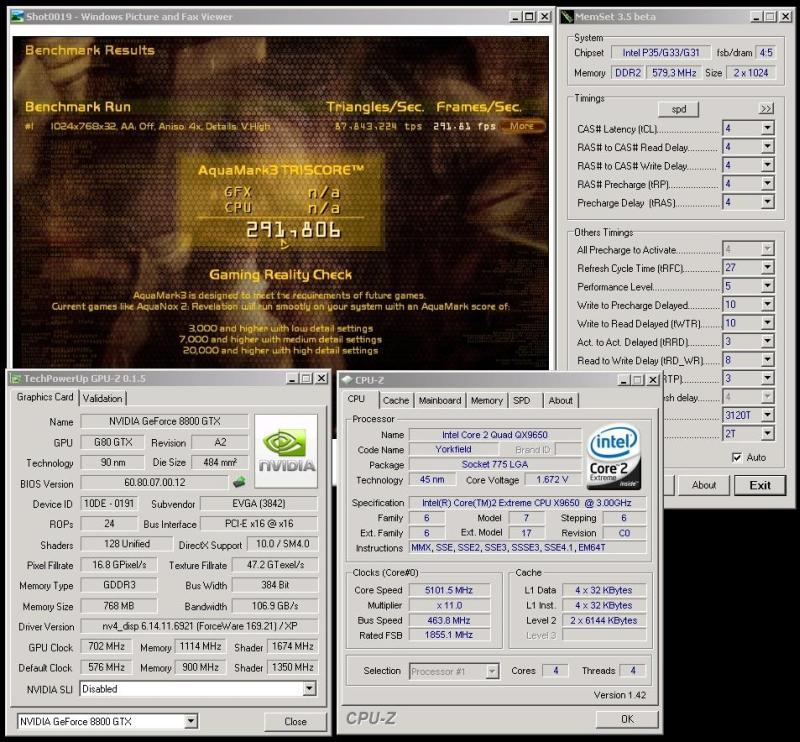Screen dimensions: 800x742
Task: Click the >> expand button in MemSet
Action: [766, 109]
